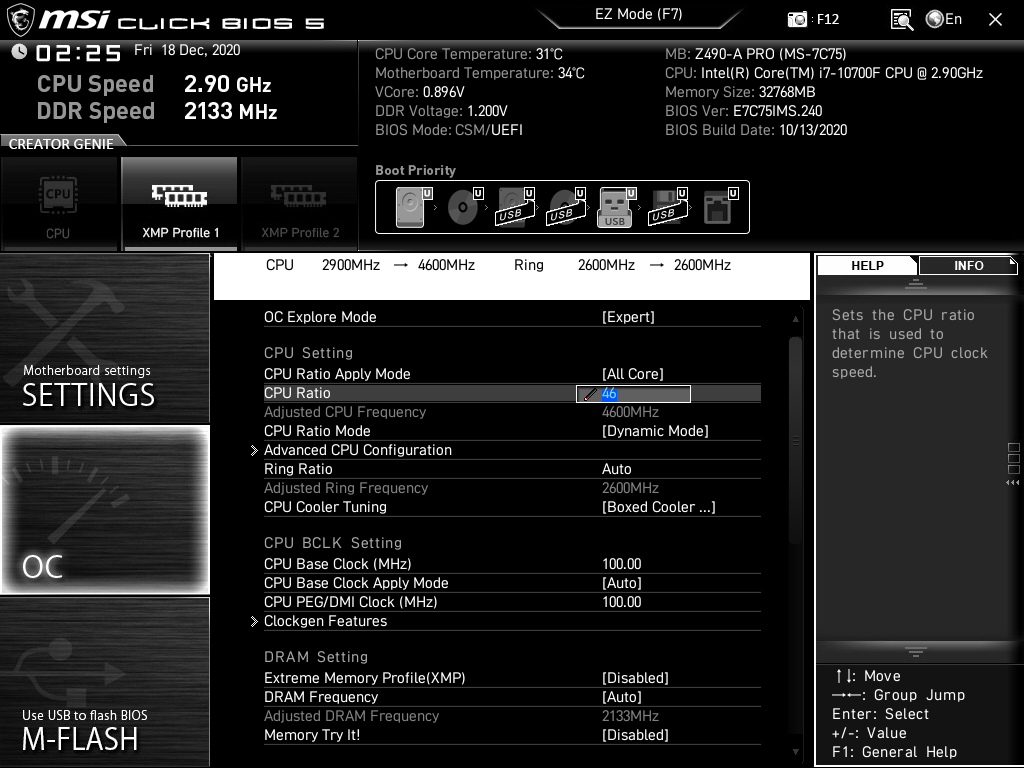1024x768 pixels.
Task: Click the pencil edit icon in CPU Ratio
Action: tap(590, 394)
